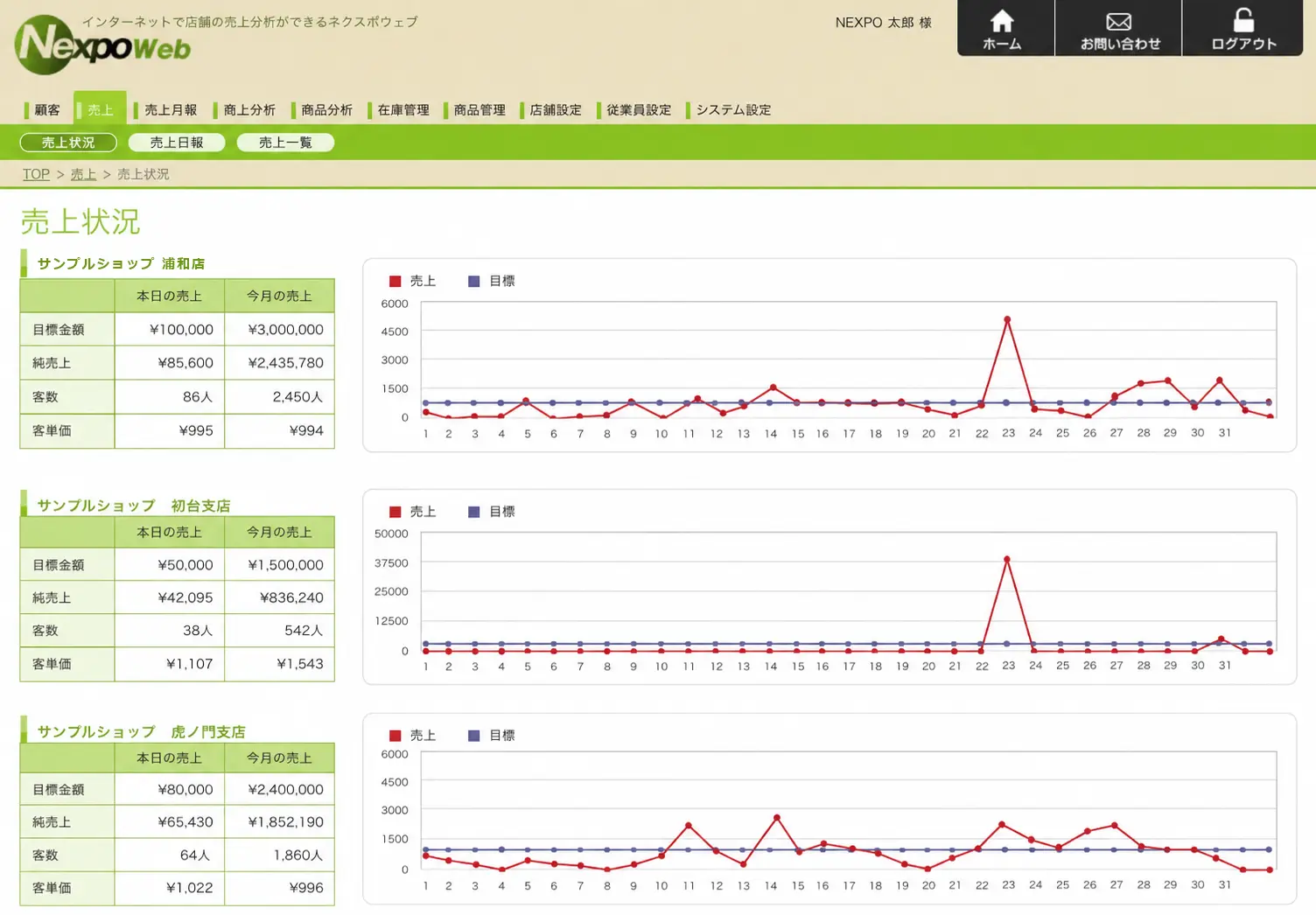This screenshot has height=915, width=1316.
Task: Click the ¥1,107 unit price cell
Action: [x=170, y=664]
